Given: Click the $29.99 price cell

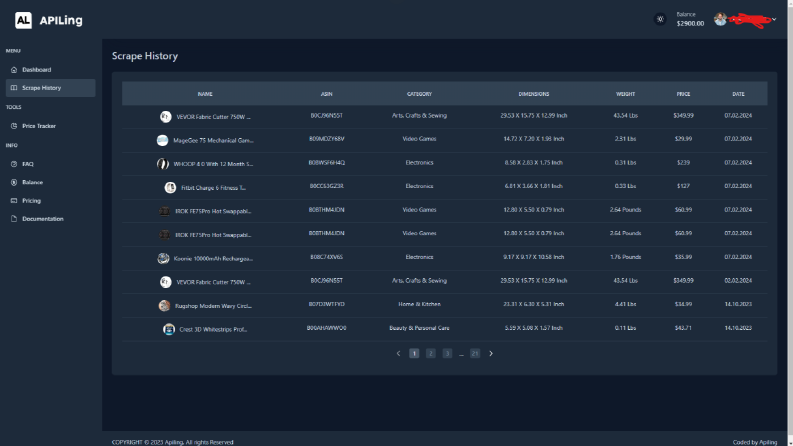Looking at the screenshot, I should click(683, 139).
